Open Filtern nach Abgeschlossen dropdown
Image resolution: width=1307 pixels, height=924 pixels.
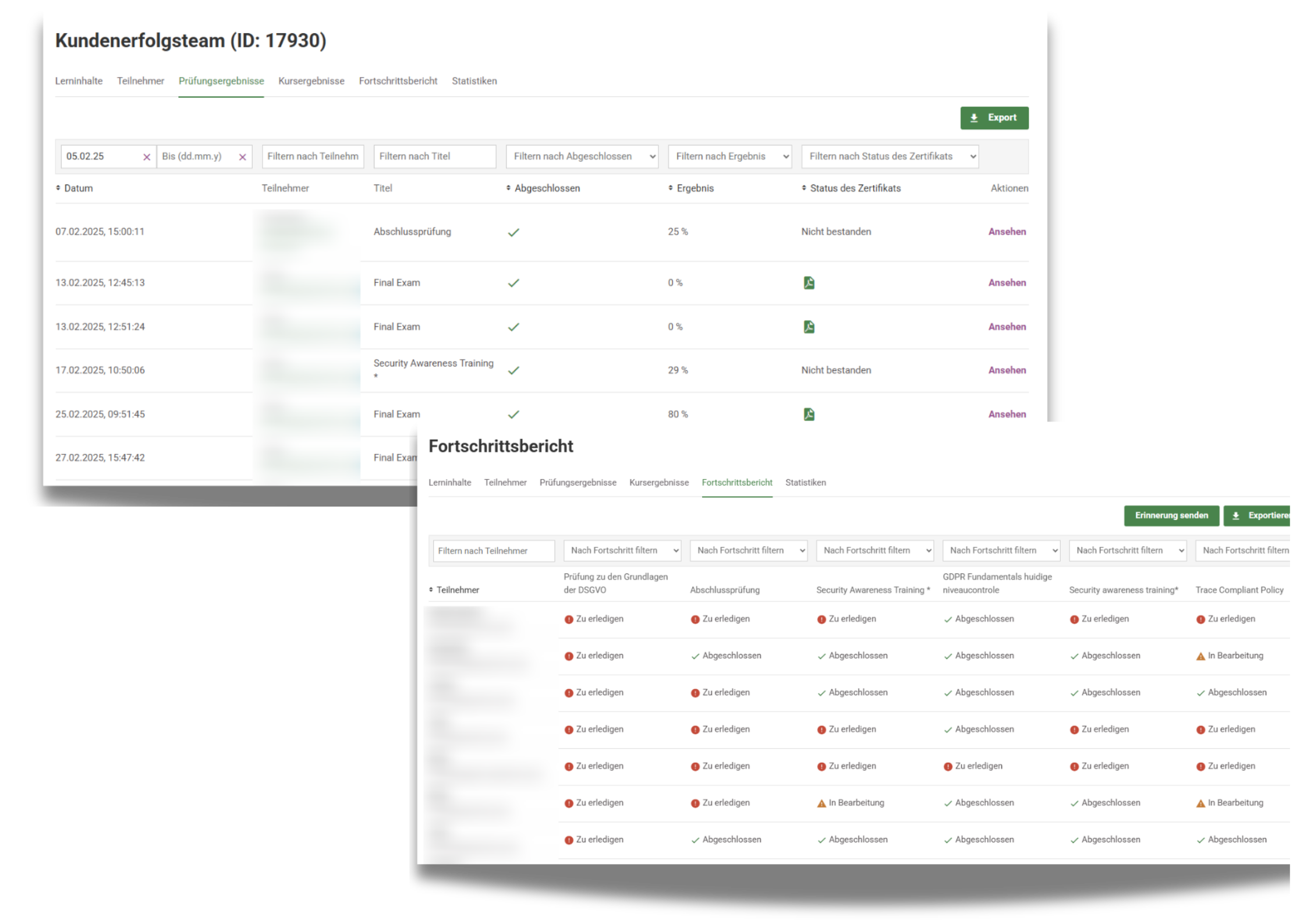coord(582,157)
